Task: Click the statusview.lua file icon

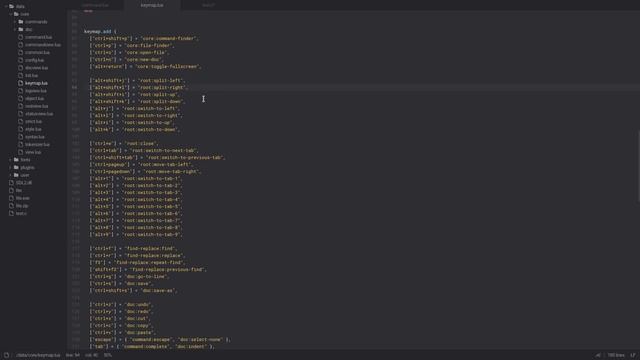Action: click(x=20, y=114)
